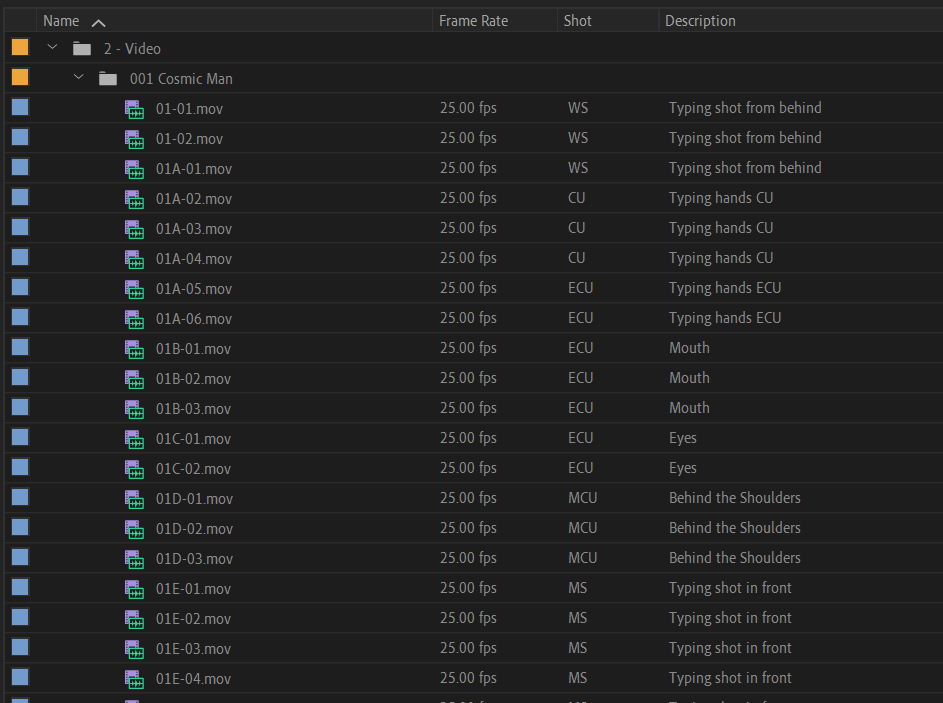The image size is (943, 703).
Task: Select the 01A-02.mov file name
Action: click(194, 199)
